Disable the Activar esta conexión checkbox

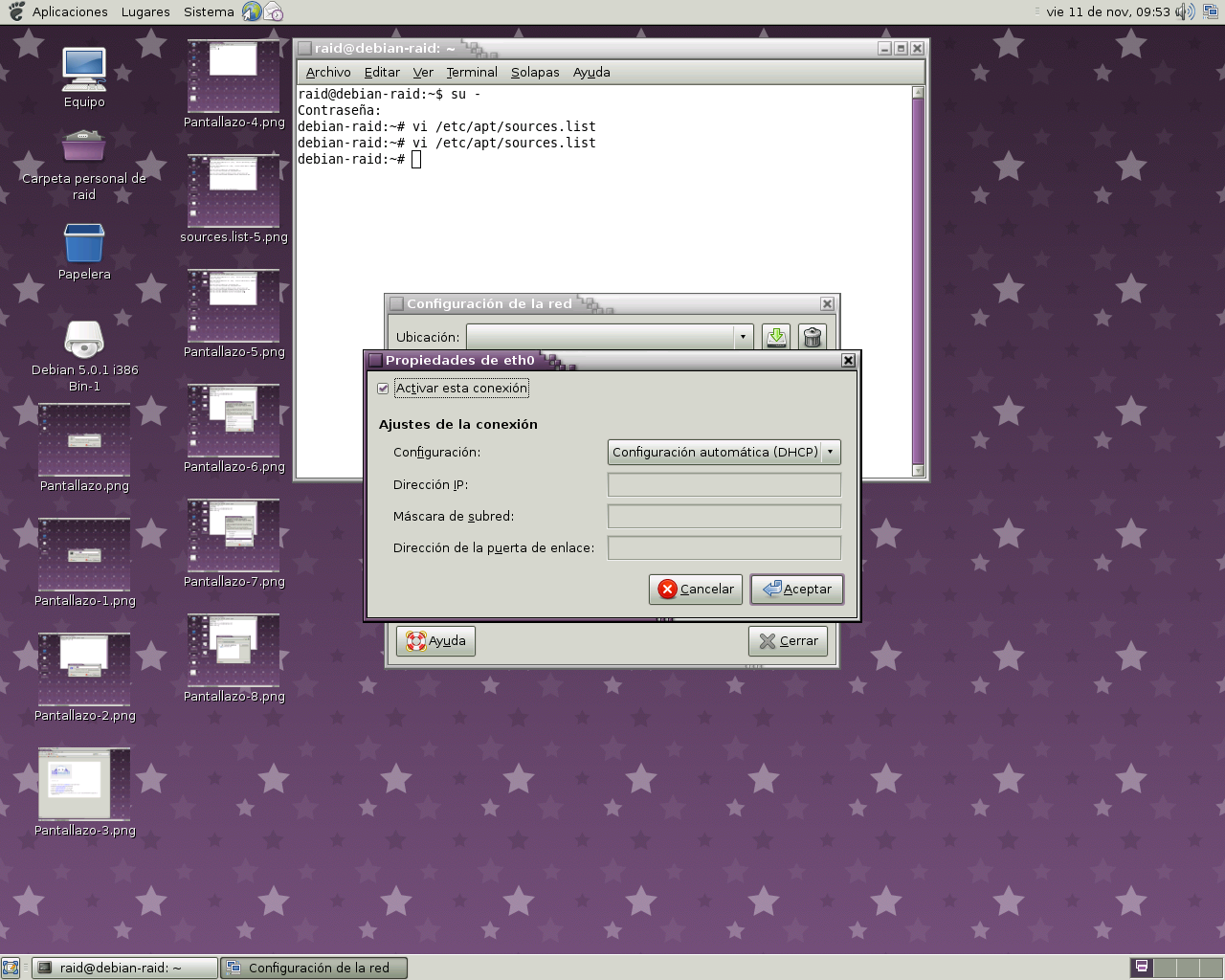click(x=383, y=389)
